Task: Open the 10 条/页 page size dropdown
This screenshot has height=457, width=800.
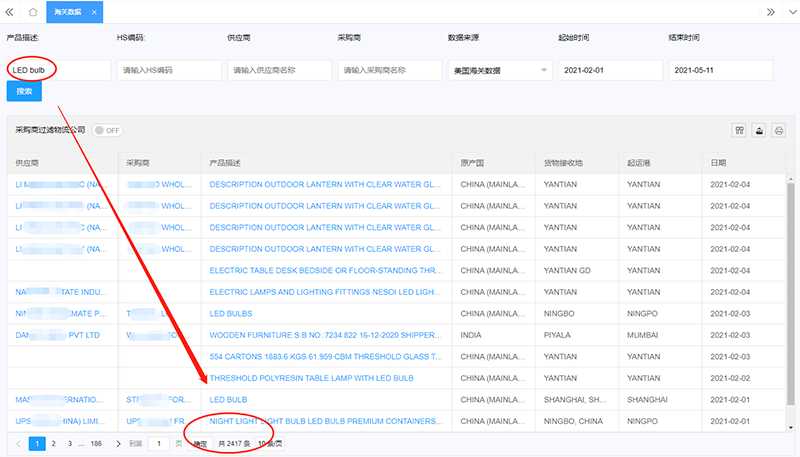Action: coord(270,443)
